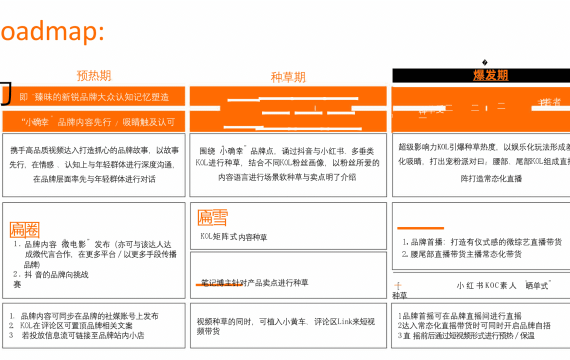Select the 携手高品质视频 description text box

(x=94, y=165)
